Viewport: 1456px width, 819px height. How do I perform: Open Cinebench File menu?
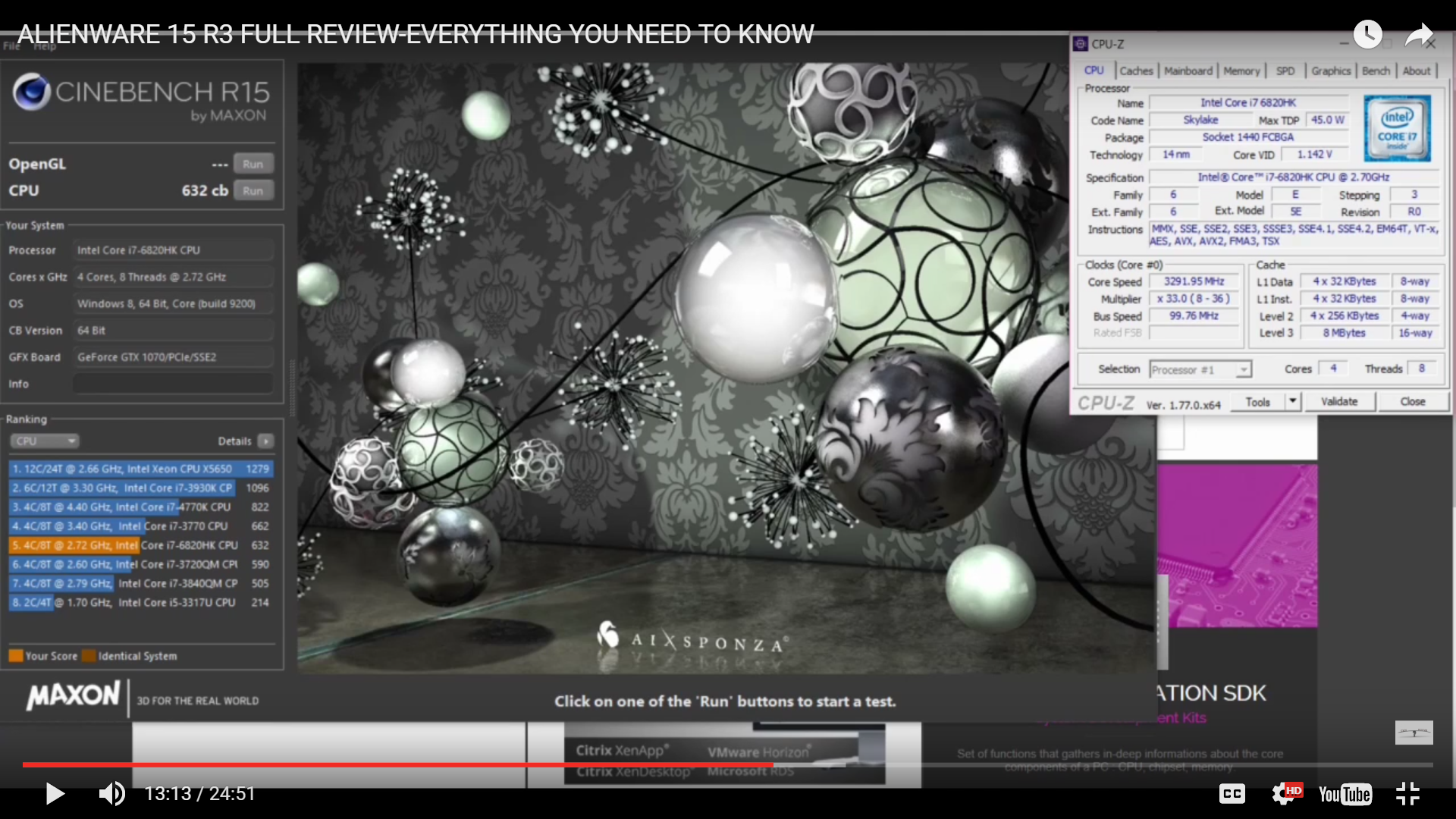(11, 45)
